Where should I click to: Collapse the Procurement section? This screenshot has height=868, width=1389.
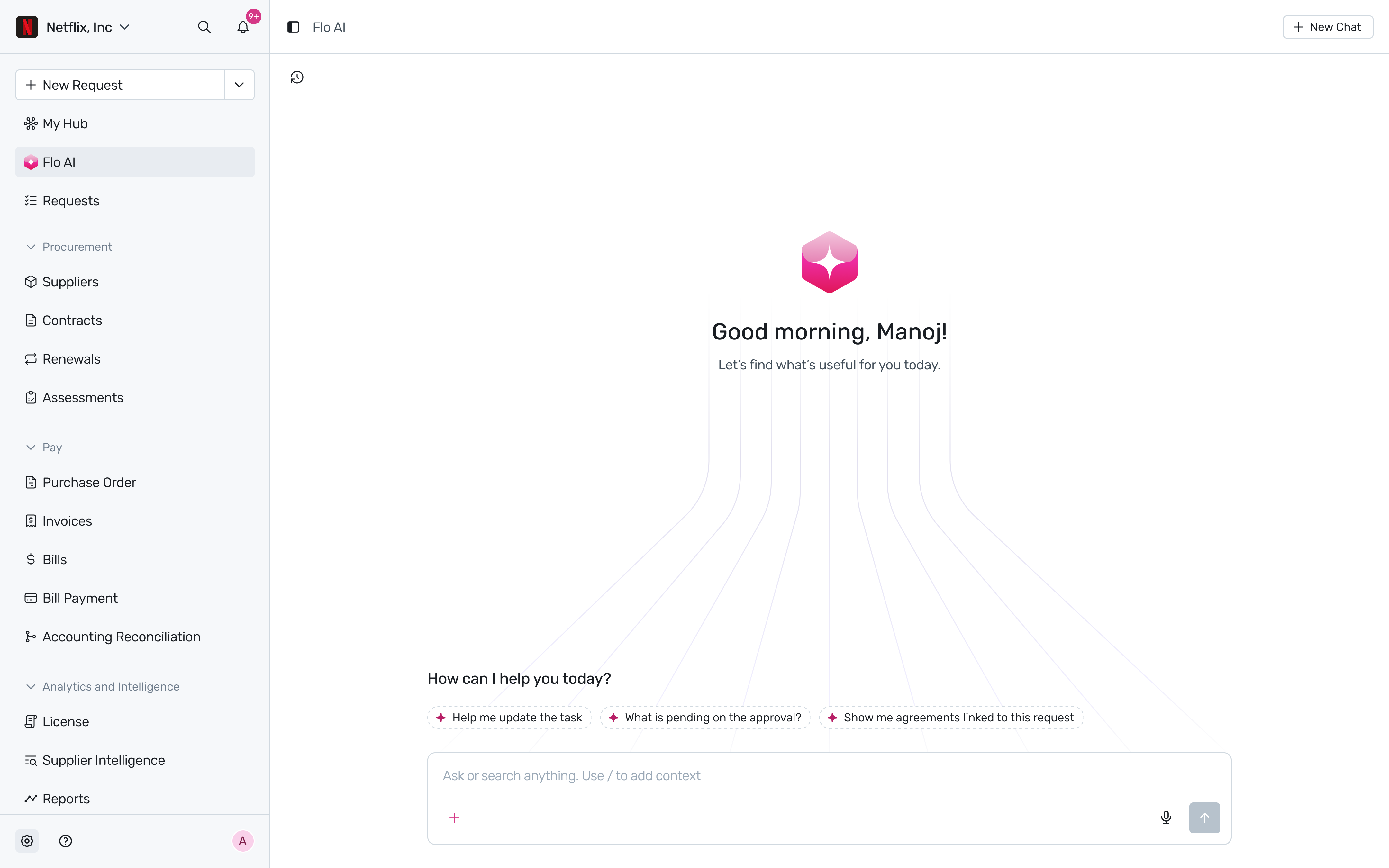click(31, 247)
